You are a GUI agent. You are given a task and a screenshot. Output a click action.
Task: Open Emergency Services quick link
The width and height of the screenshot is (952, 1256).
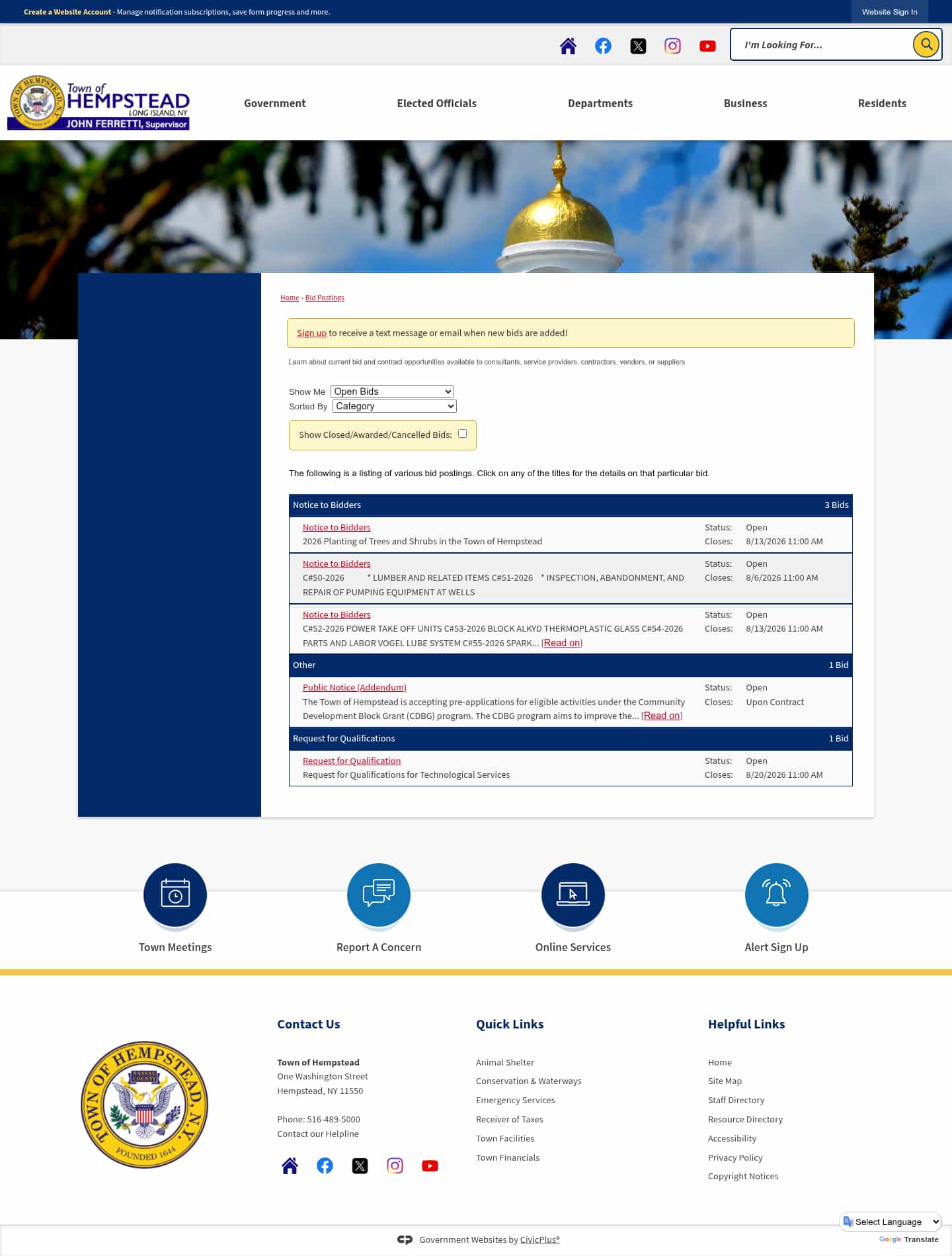516,1100
